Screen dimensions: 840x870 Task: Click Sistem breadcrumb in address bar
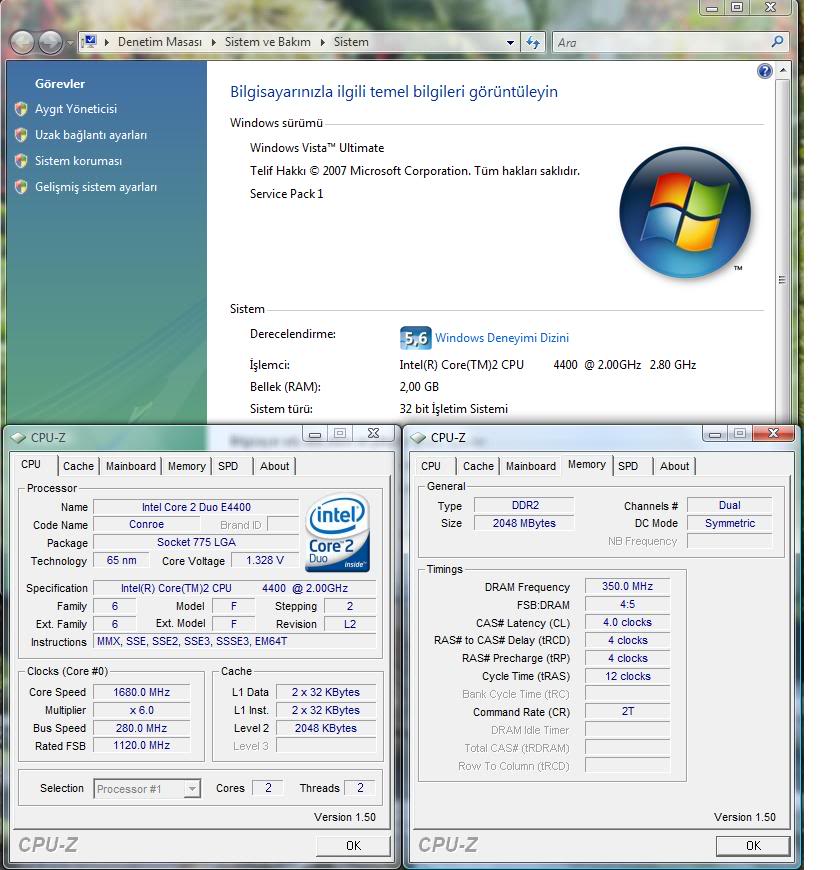[x=351, y=42]
